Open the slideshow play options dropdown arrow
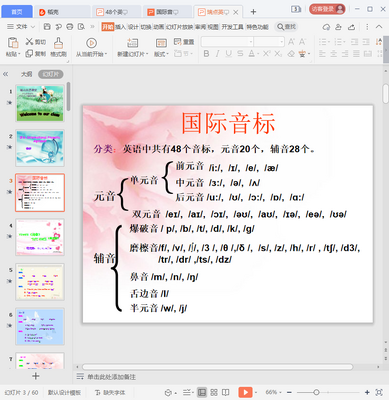 256,392
